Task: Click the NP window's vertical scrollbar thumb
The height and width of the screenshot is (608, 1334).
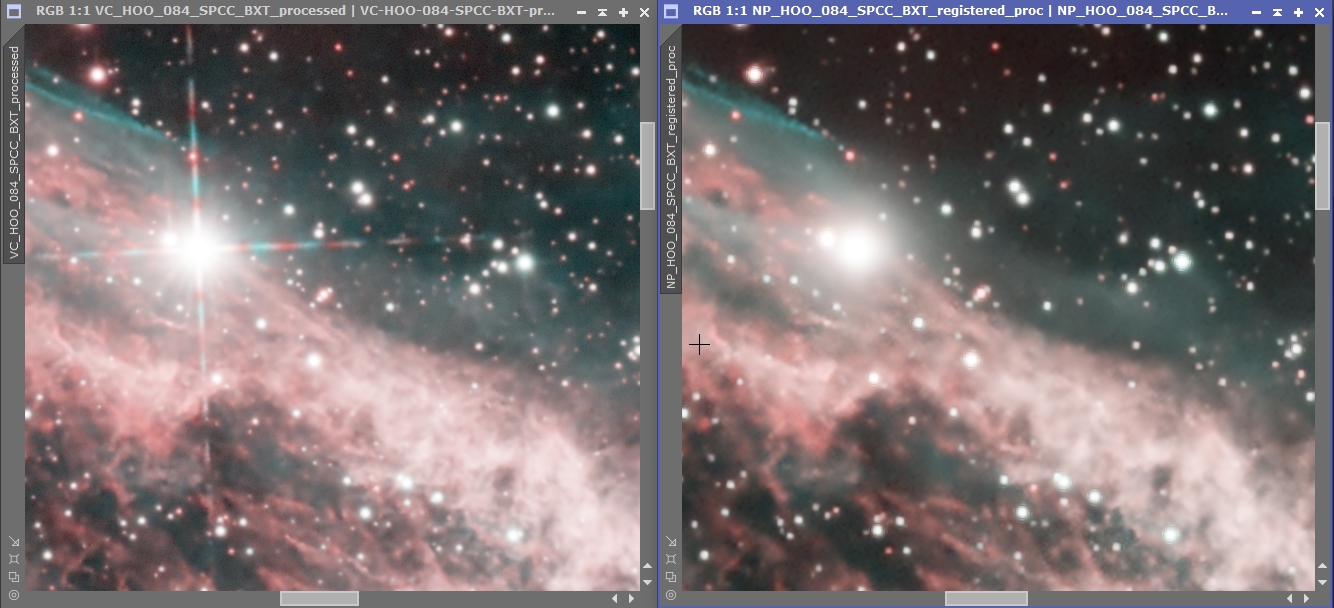Action: 1323,165
